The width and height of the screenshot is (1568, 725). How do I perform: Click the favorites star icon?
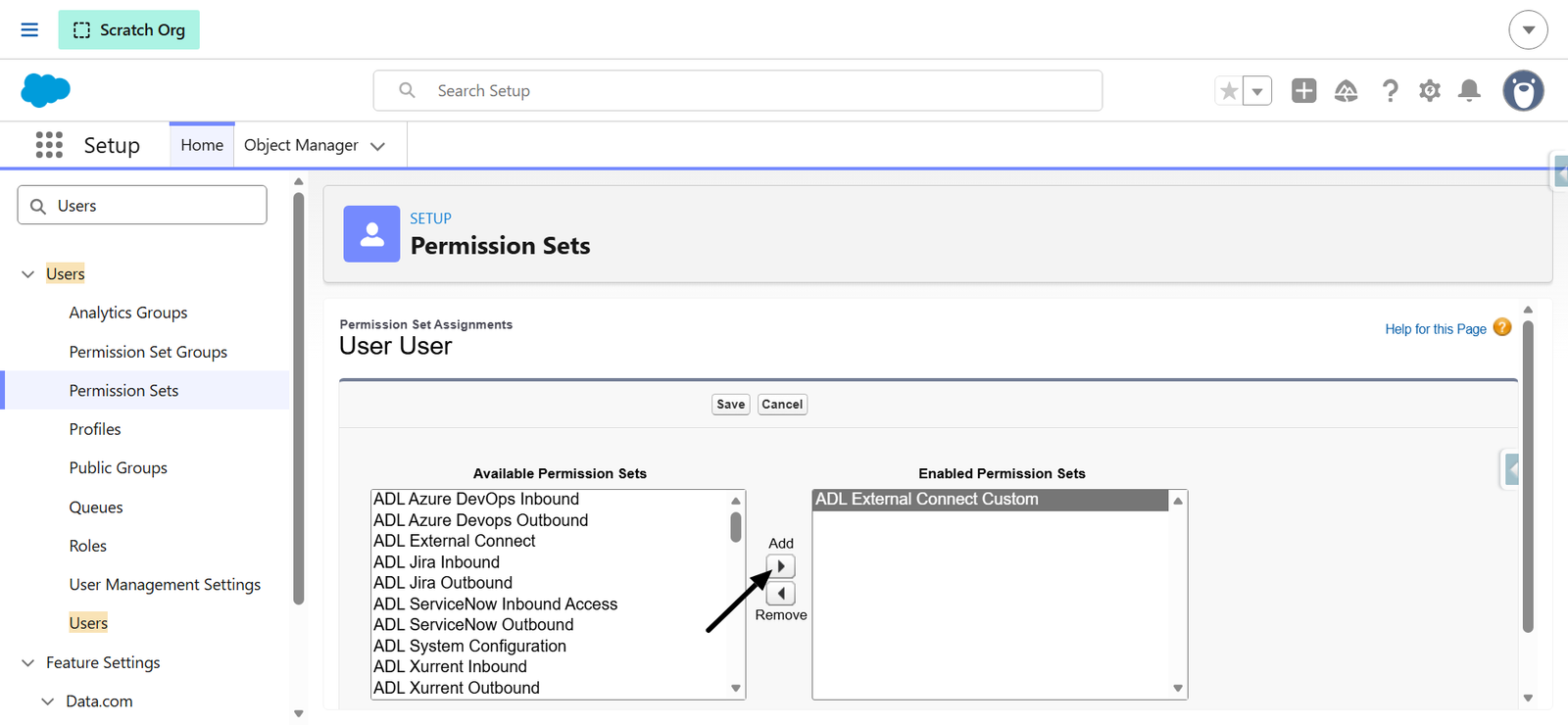[x=1228, y=91]
